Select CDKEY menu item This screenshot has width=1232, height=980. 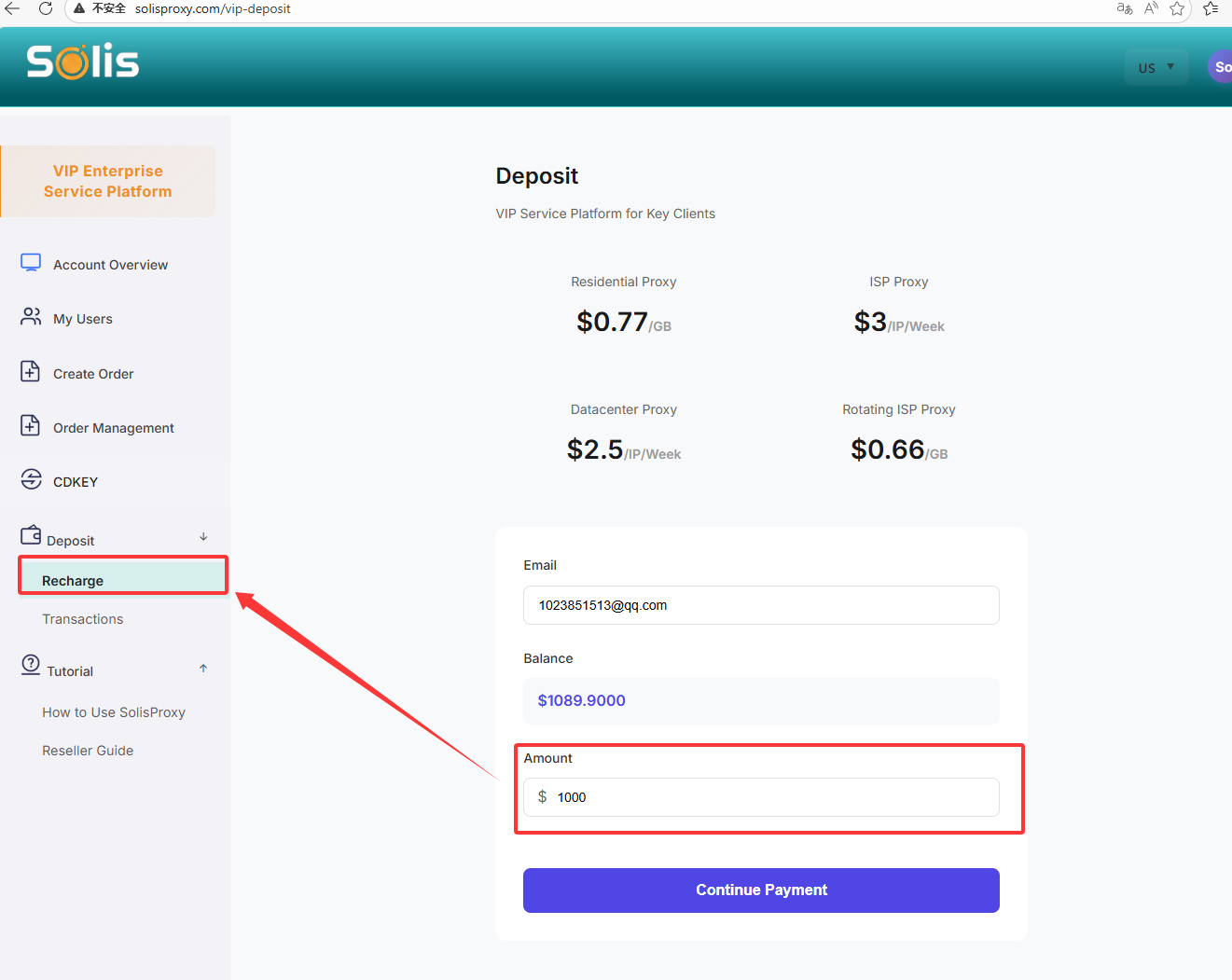coord(76,482)
